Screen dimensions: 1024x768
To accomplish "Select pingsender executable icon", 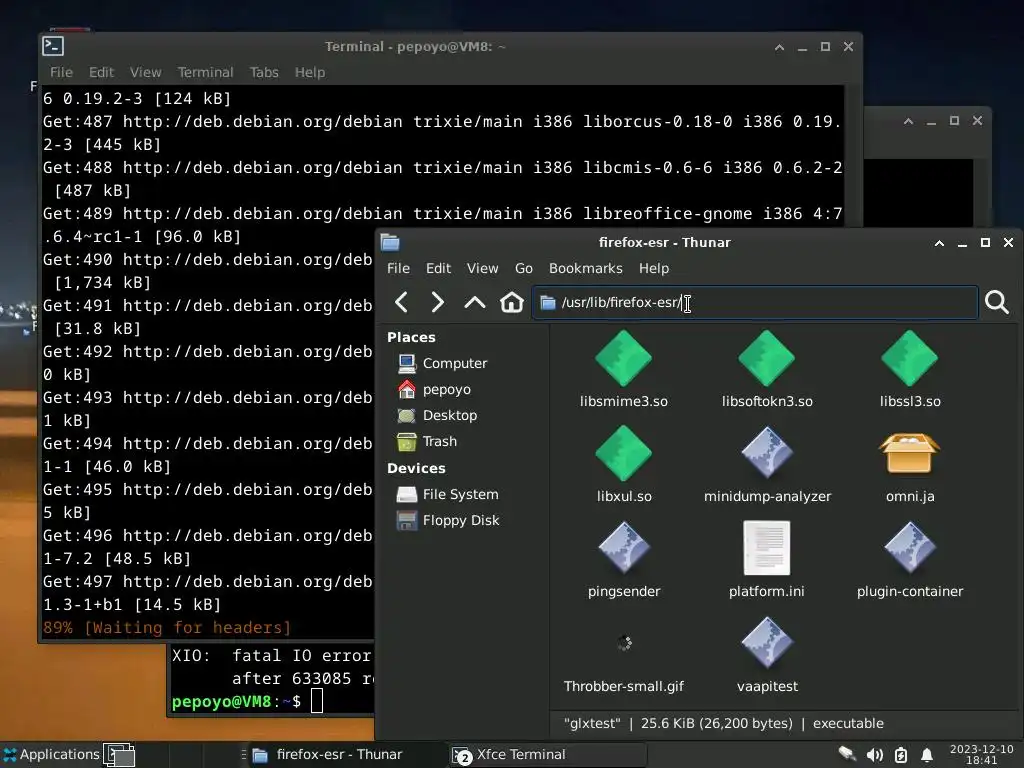I will click(624, 548).
